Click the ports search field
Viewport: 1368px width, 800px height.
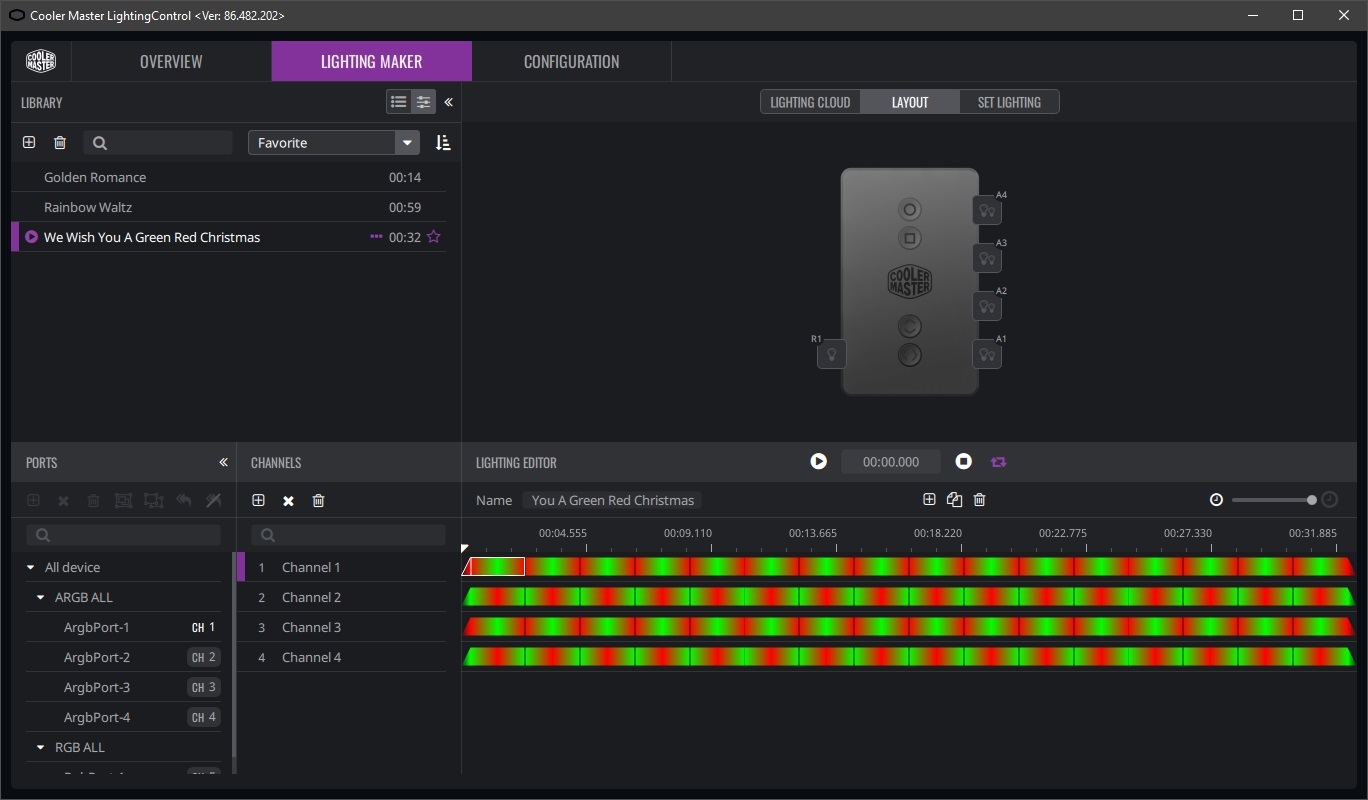[123, 535]
